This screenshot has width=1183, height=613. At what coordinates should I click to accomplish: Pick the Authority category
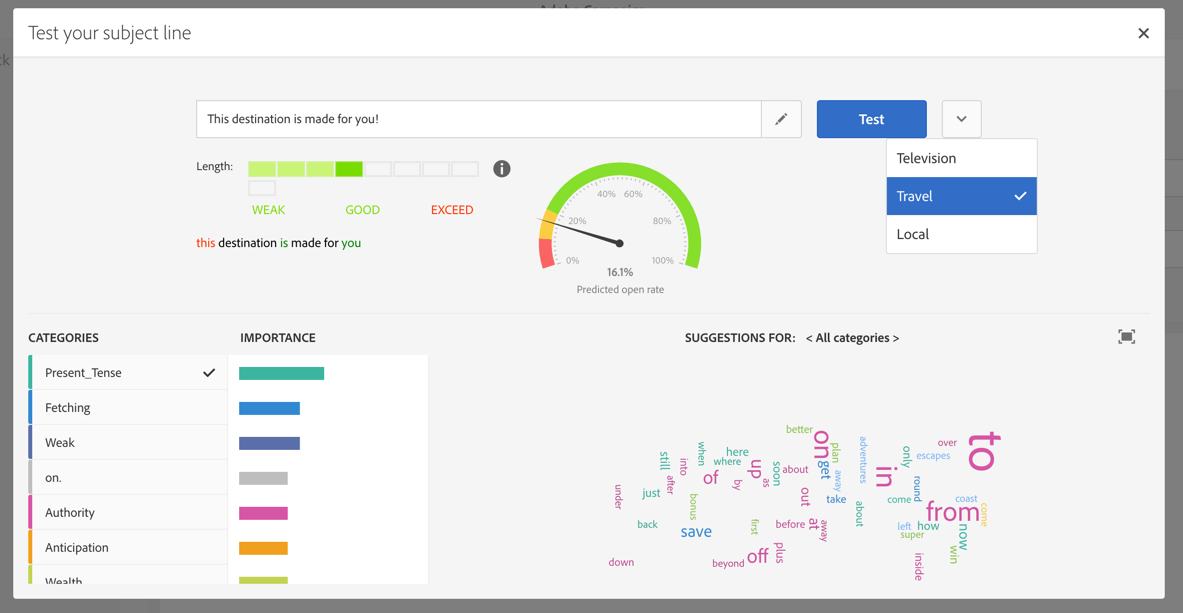(128, 513)
